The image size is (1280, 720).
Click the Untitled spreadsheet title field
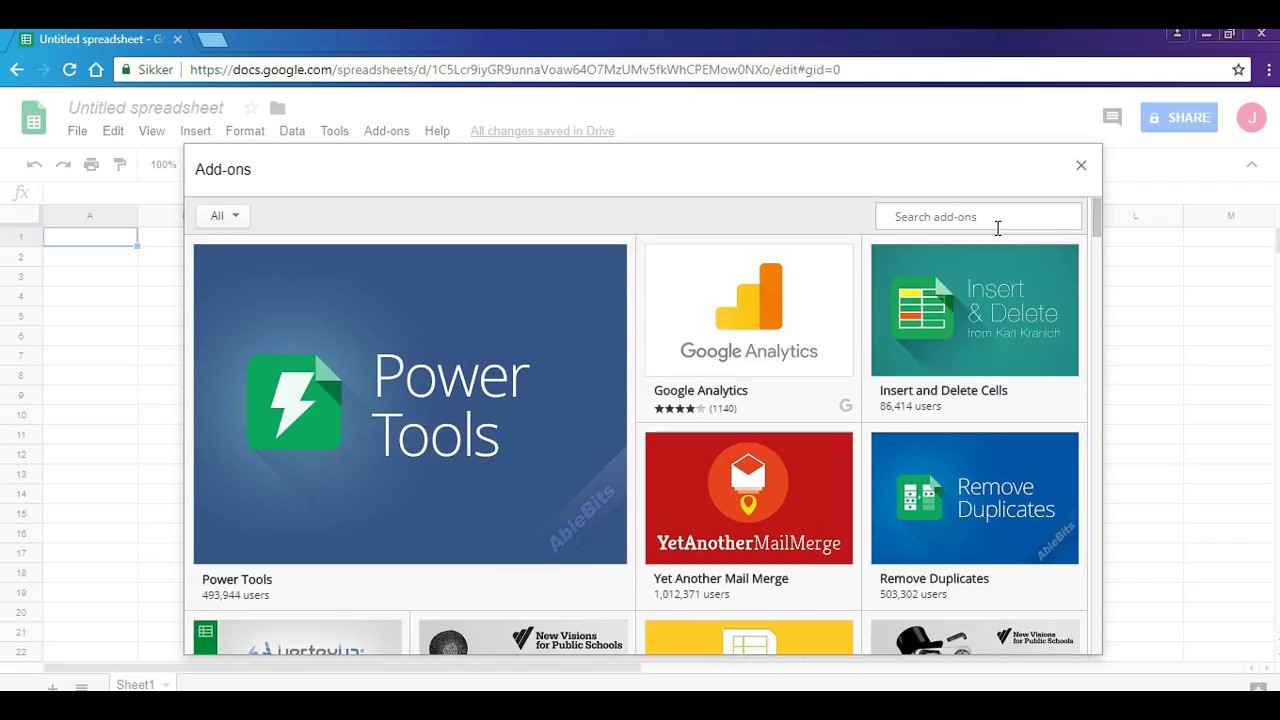(x=146, y=108)
